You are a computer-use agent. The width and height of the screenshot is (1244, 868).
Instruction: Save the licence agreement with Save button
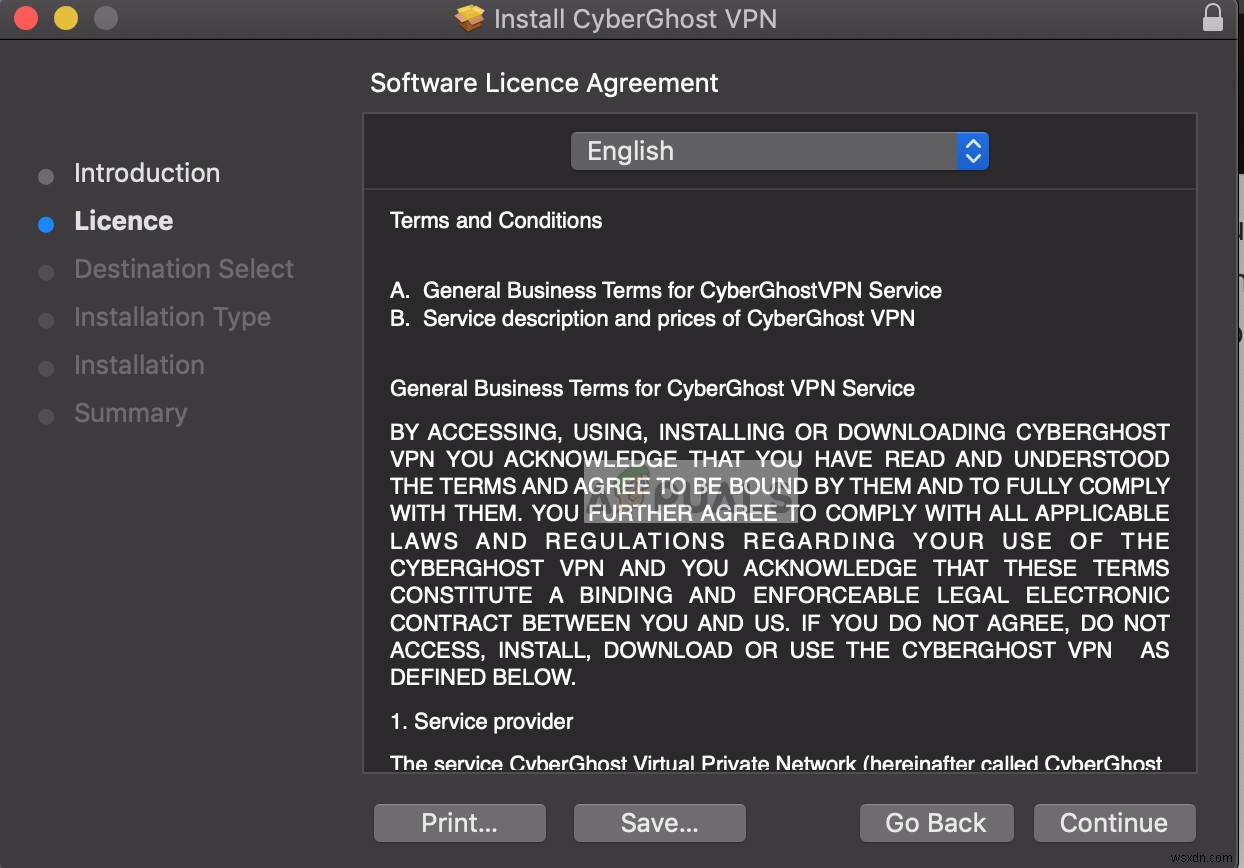click(x=659, y=822)
